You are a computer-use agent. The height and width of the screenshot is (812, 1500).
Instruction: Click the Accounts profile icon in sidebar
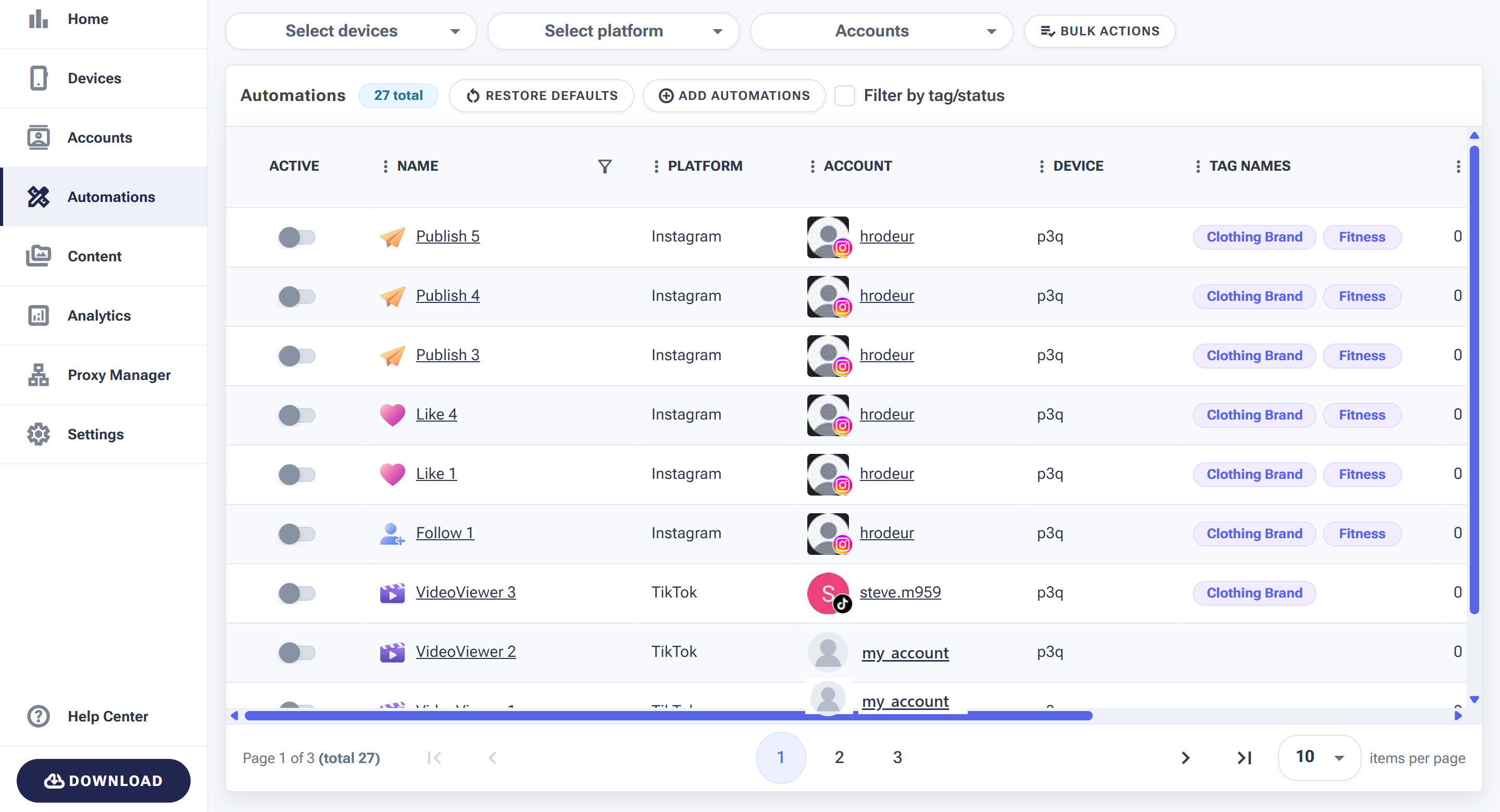[39, 137]
